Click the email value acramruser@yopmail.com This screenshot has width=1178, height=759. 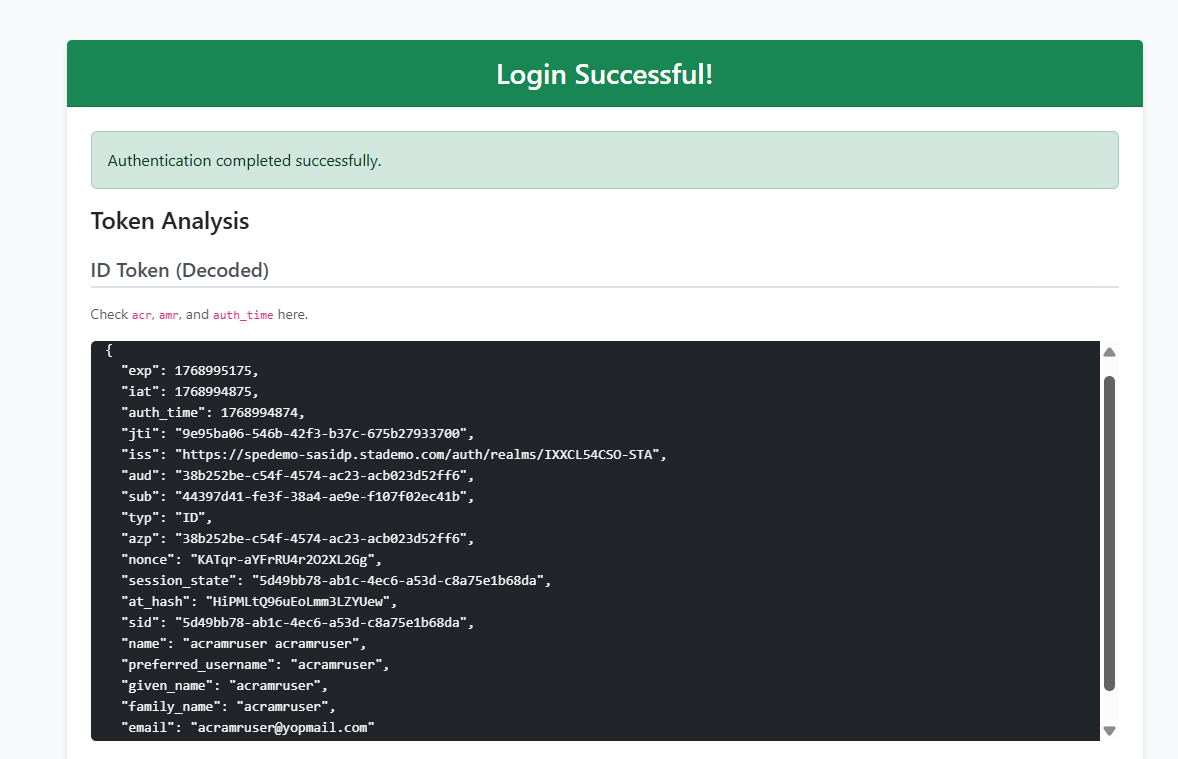point(285,728)
